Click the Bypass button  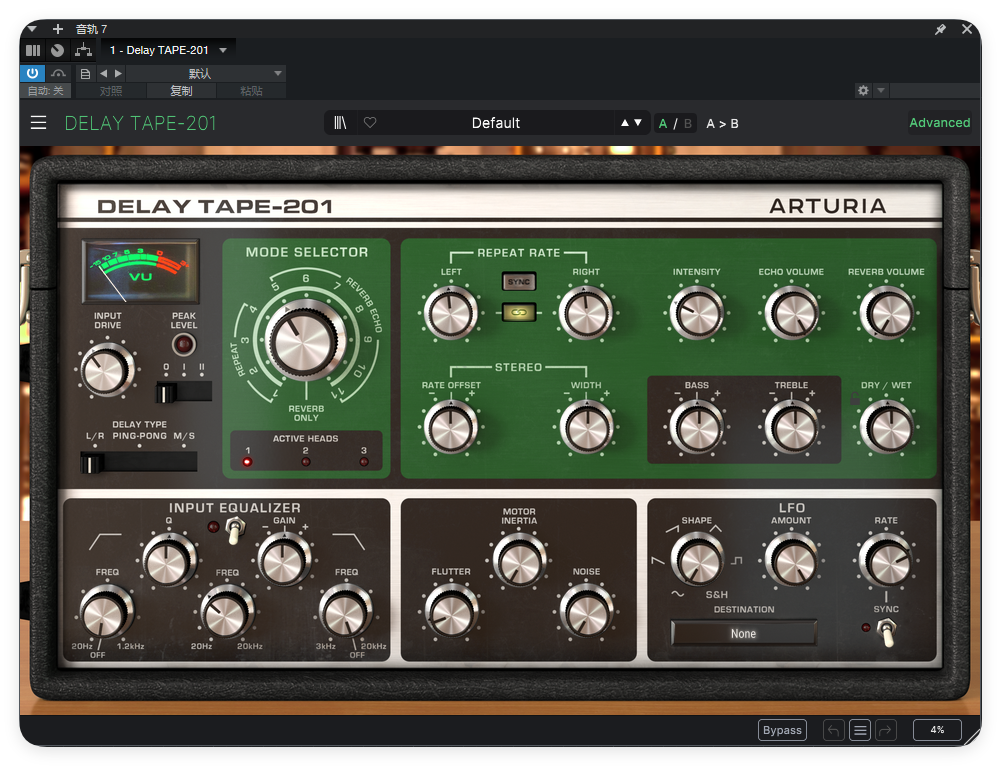pyautogui.click(x=782, y=730)
